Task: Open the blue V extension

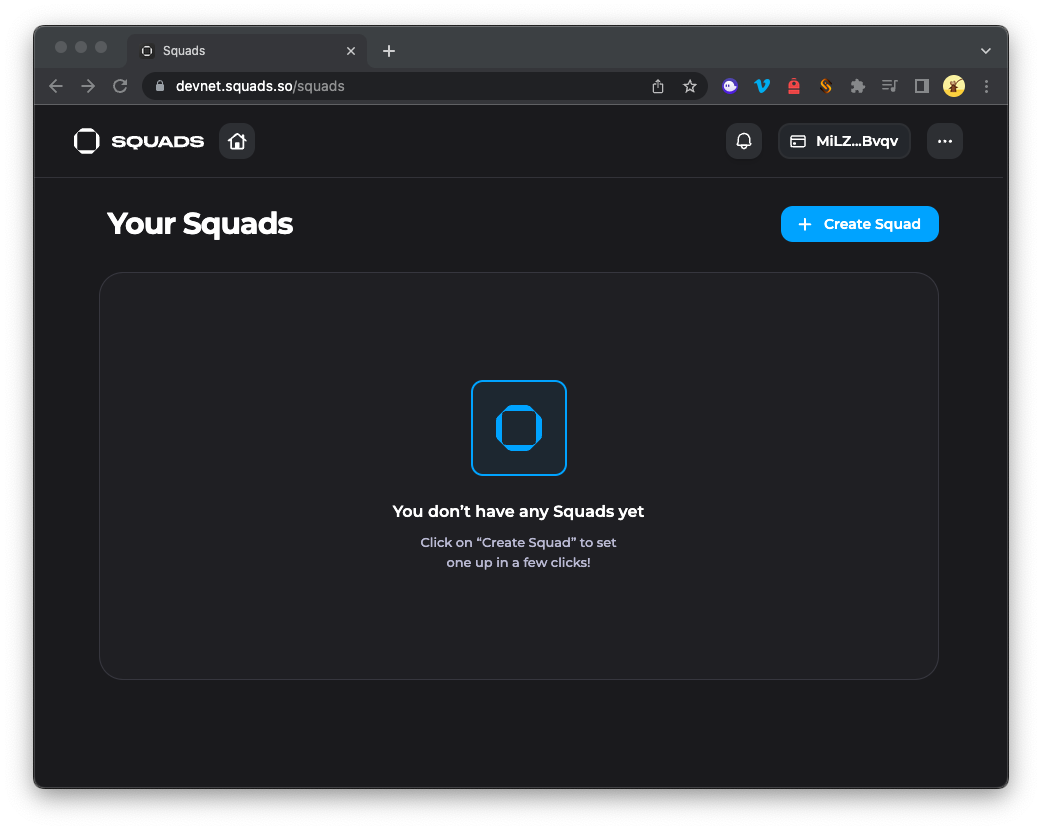Action: pos(762,86)
